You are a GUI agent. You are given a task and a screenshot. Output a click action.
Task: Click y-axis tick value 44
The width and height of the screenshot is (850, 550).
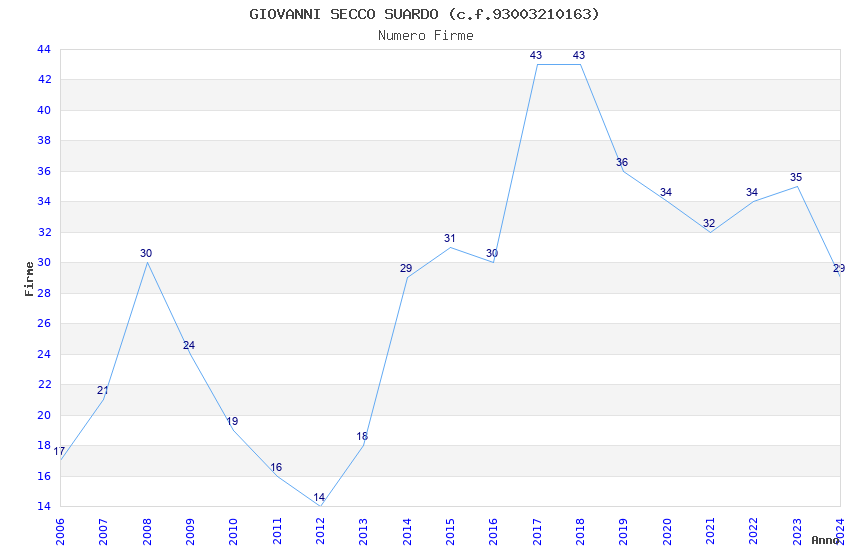click(44, 49)
